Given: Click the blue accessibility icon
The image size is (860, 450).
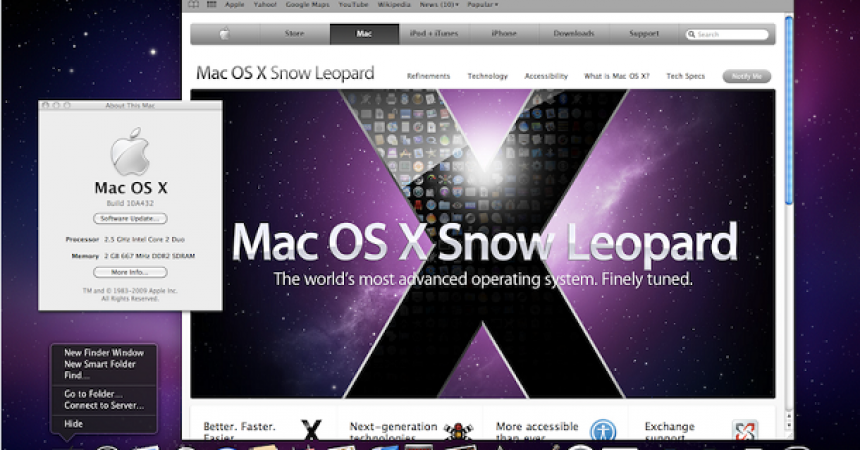Looking at the screenshot, I should coord(603,431).
